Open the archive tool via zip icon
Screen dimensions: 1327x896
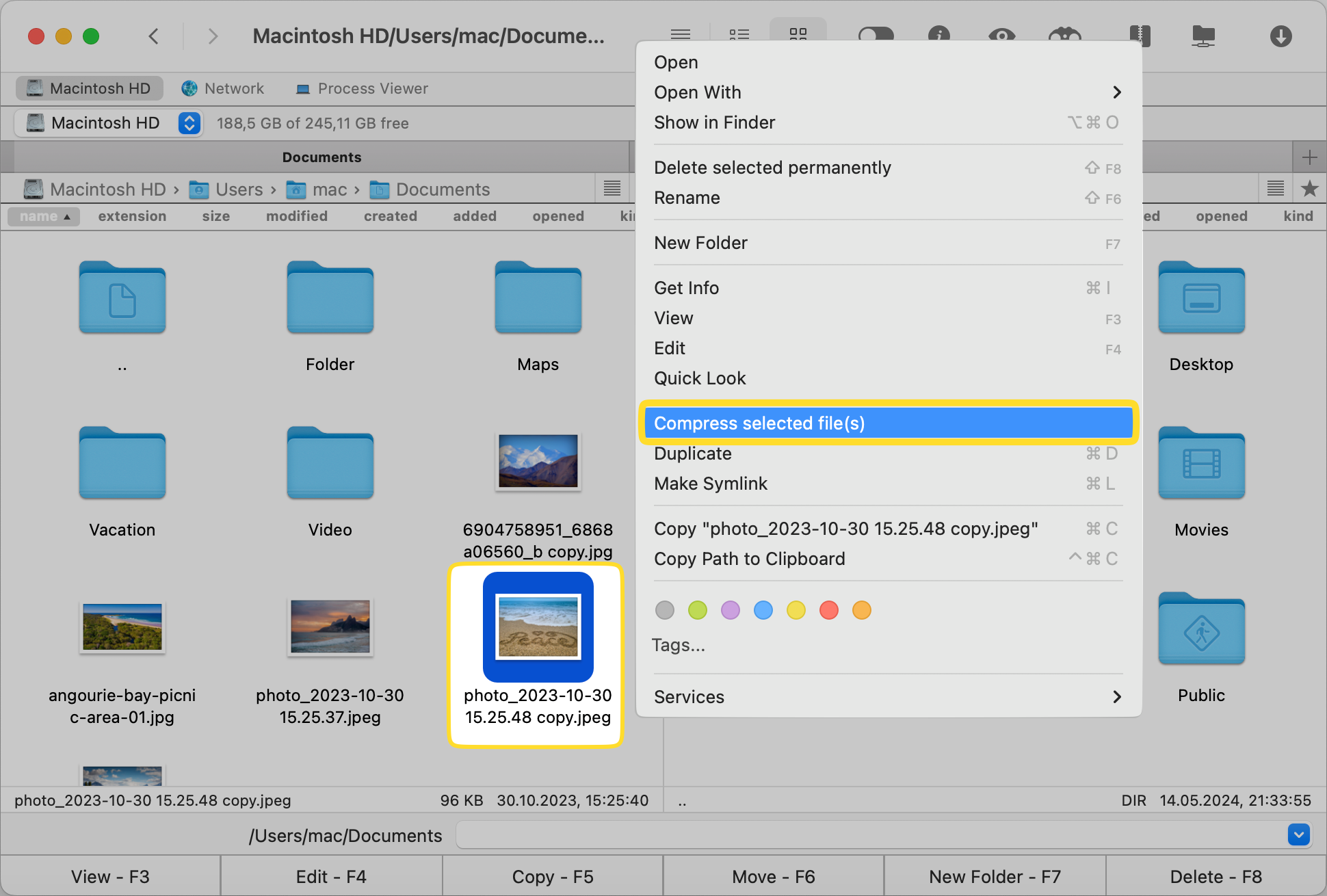click(1140, 36)
